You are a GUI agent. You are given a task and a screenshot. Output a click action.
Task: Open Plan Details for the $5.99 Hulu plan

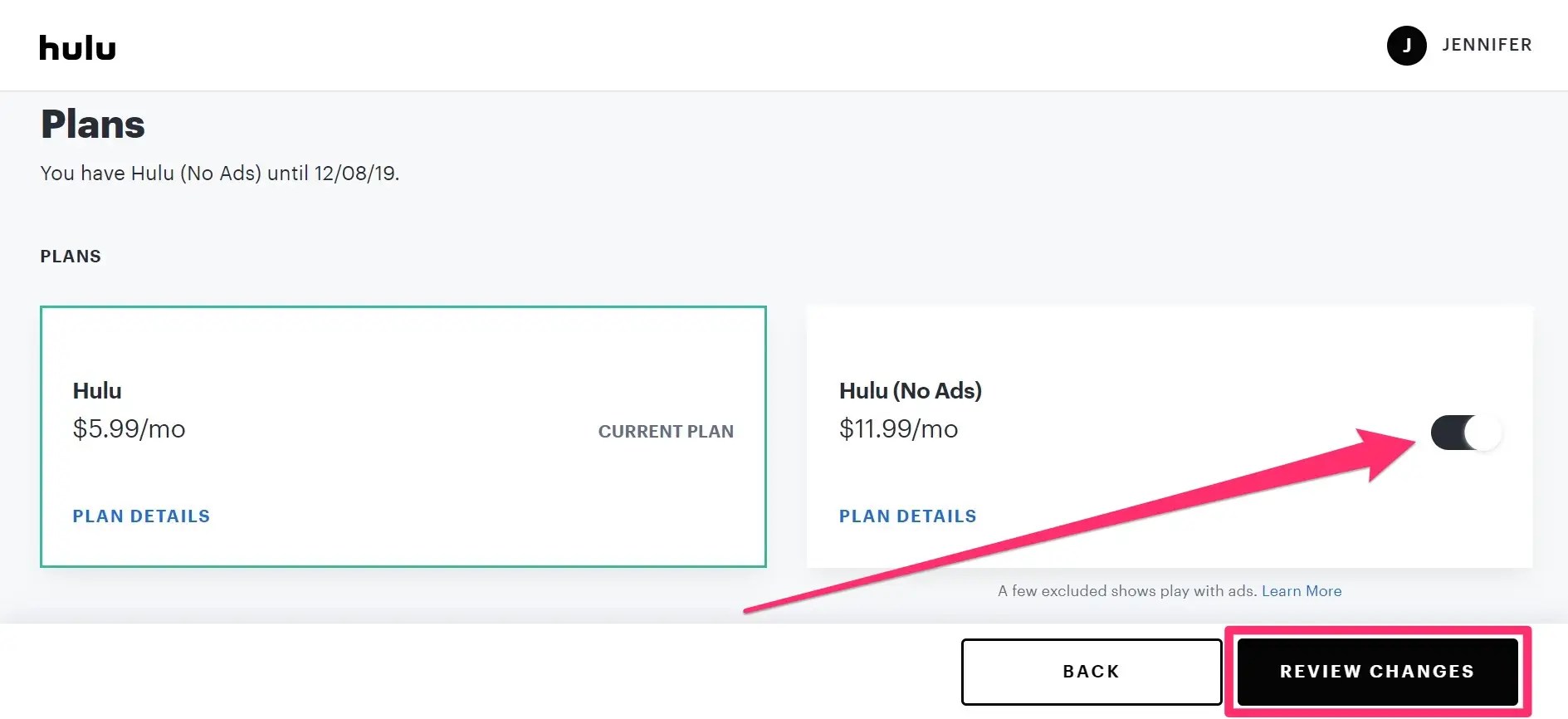pos(141,516)
